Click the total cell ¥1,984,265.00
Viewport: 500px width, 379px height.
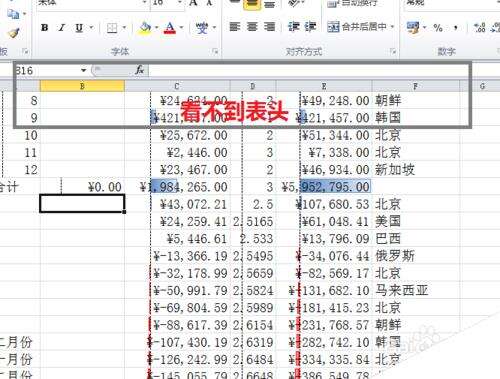[x=177, y=187]
